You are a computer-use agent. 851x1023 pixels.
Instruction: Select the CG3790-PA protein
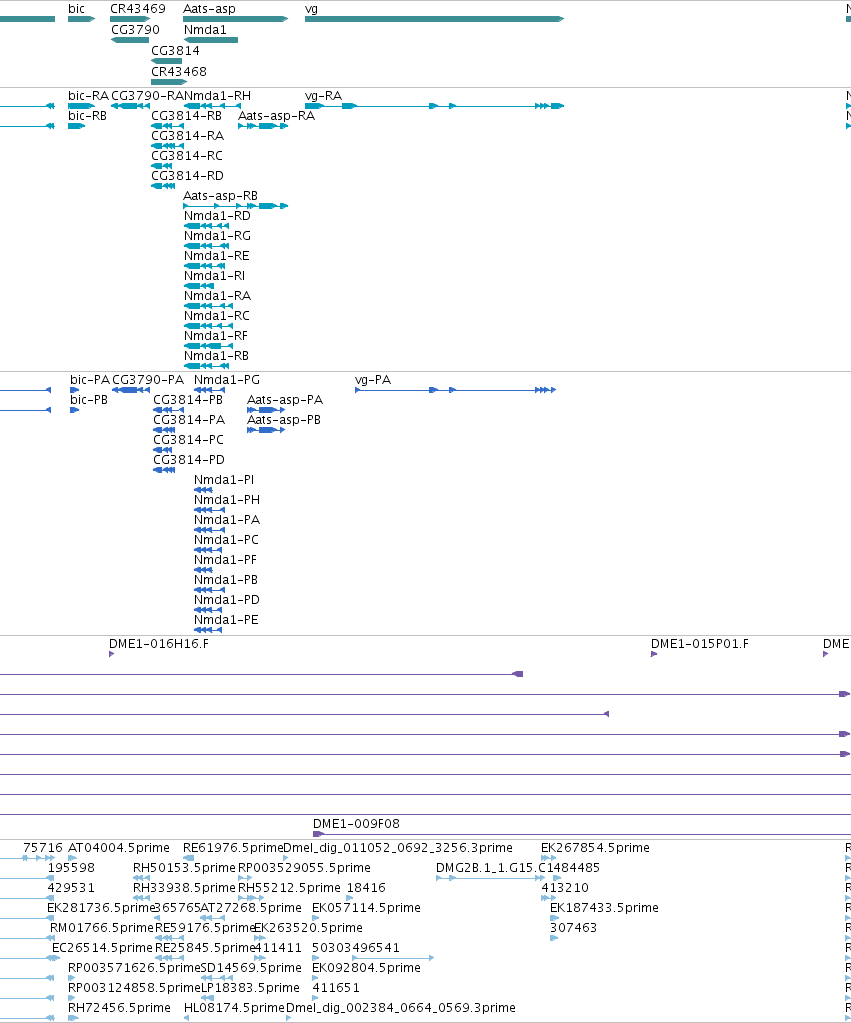pyautogui.click(x=131, y=390)
